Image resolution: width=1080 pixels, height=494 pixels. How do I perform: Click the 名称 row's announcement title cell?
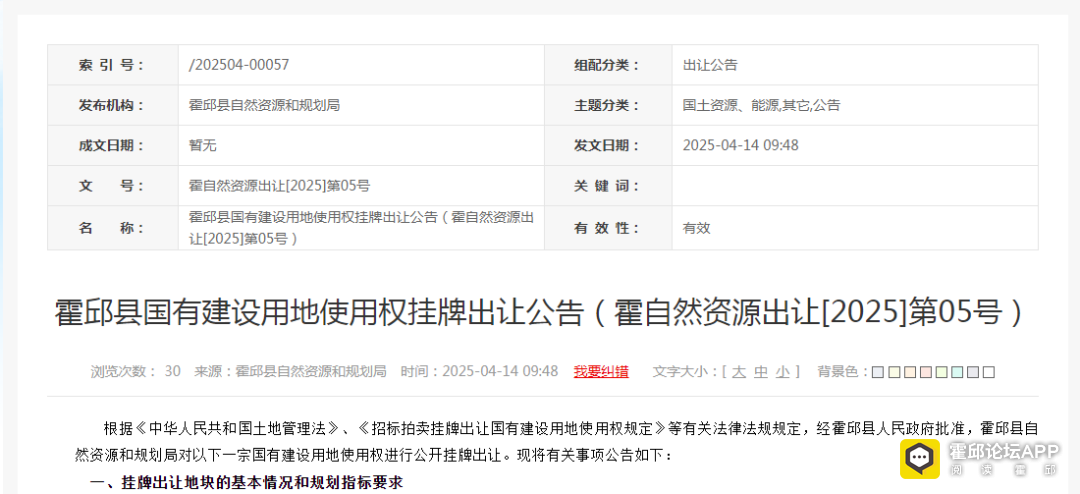pyautogui.click(x=362, y=228)
